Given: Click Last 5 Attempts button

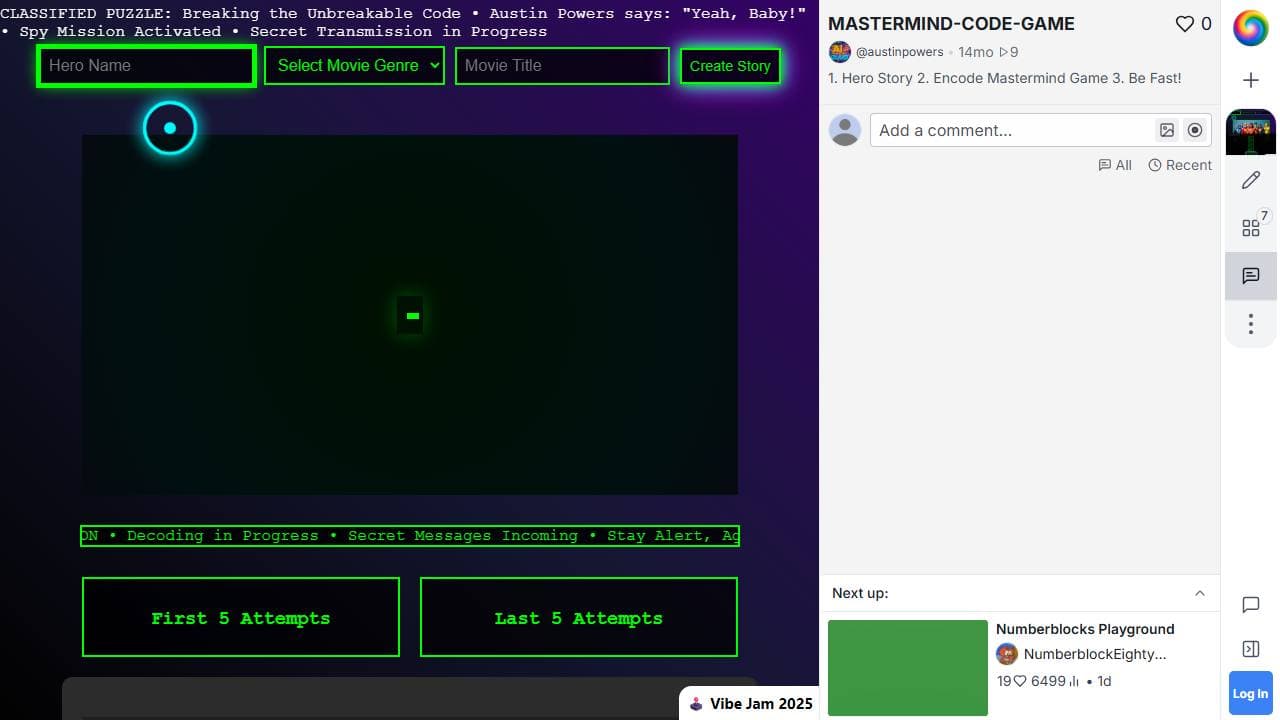Looking at the screenshot, I should (x=579, y=617).
